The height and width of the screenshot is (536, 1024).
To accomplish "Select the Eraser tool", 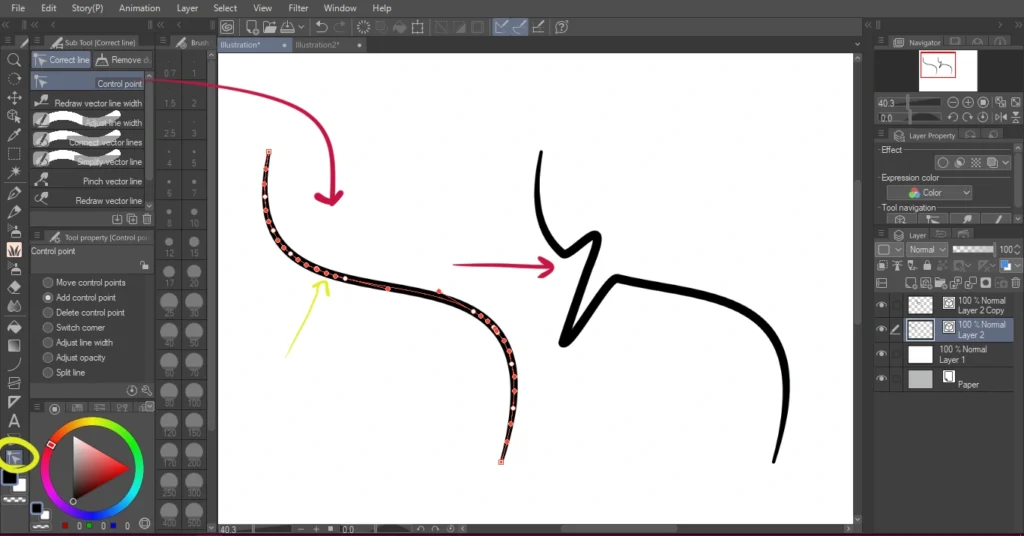I will click(14, 287).
